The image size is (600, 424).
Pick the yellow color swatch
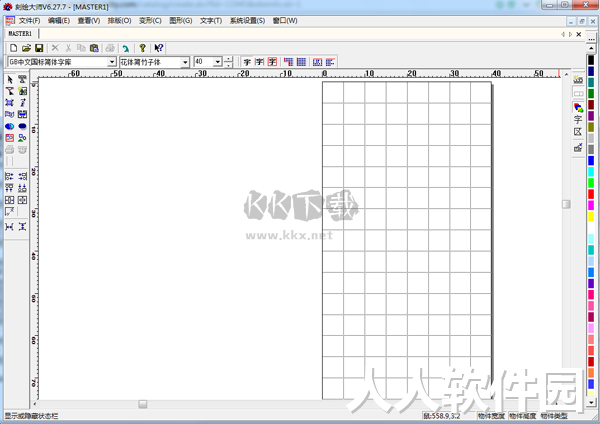(591, 216)
